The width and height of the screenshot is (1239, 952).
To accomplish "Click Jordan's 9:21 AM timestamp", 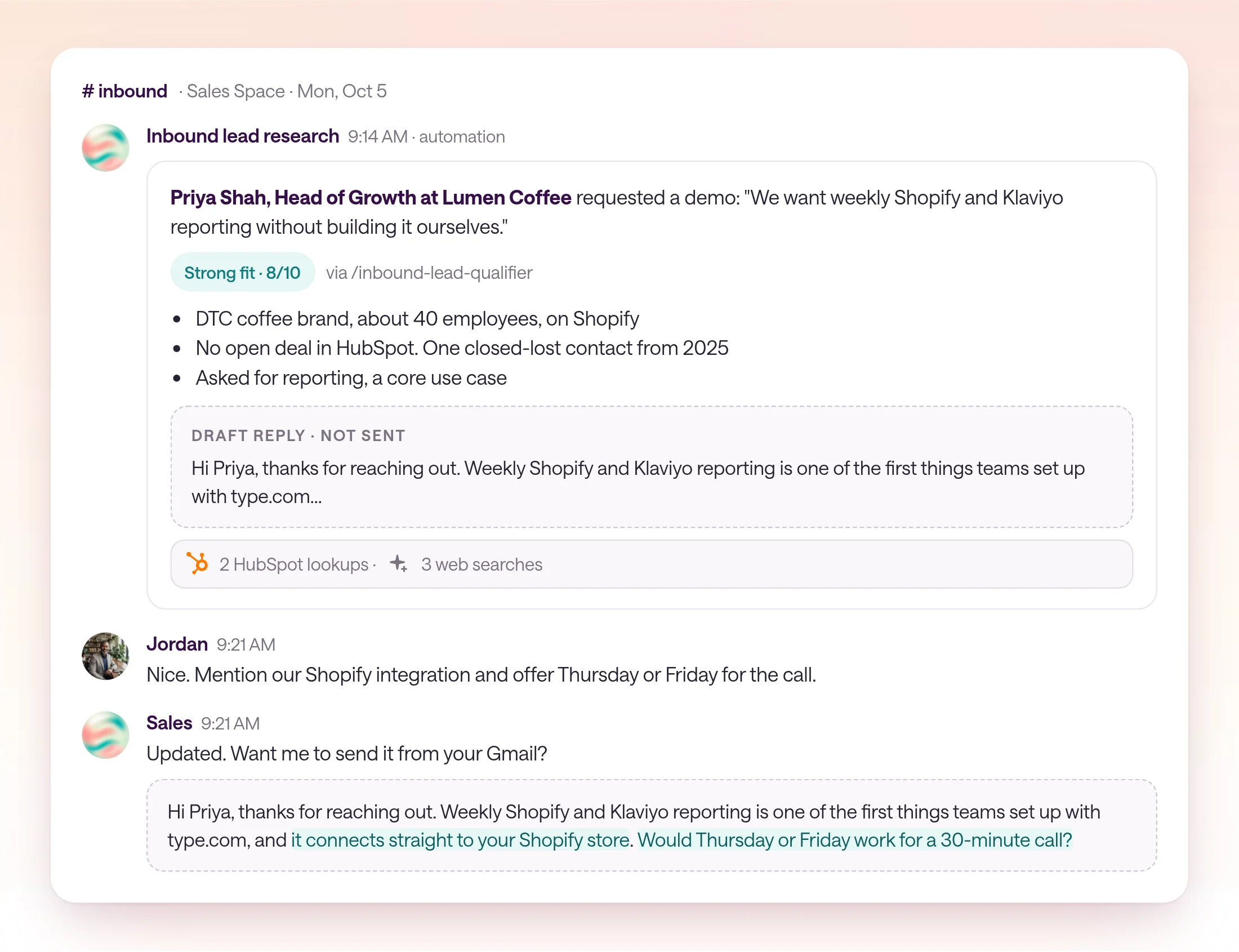I will (x=246, y=645).
